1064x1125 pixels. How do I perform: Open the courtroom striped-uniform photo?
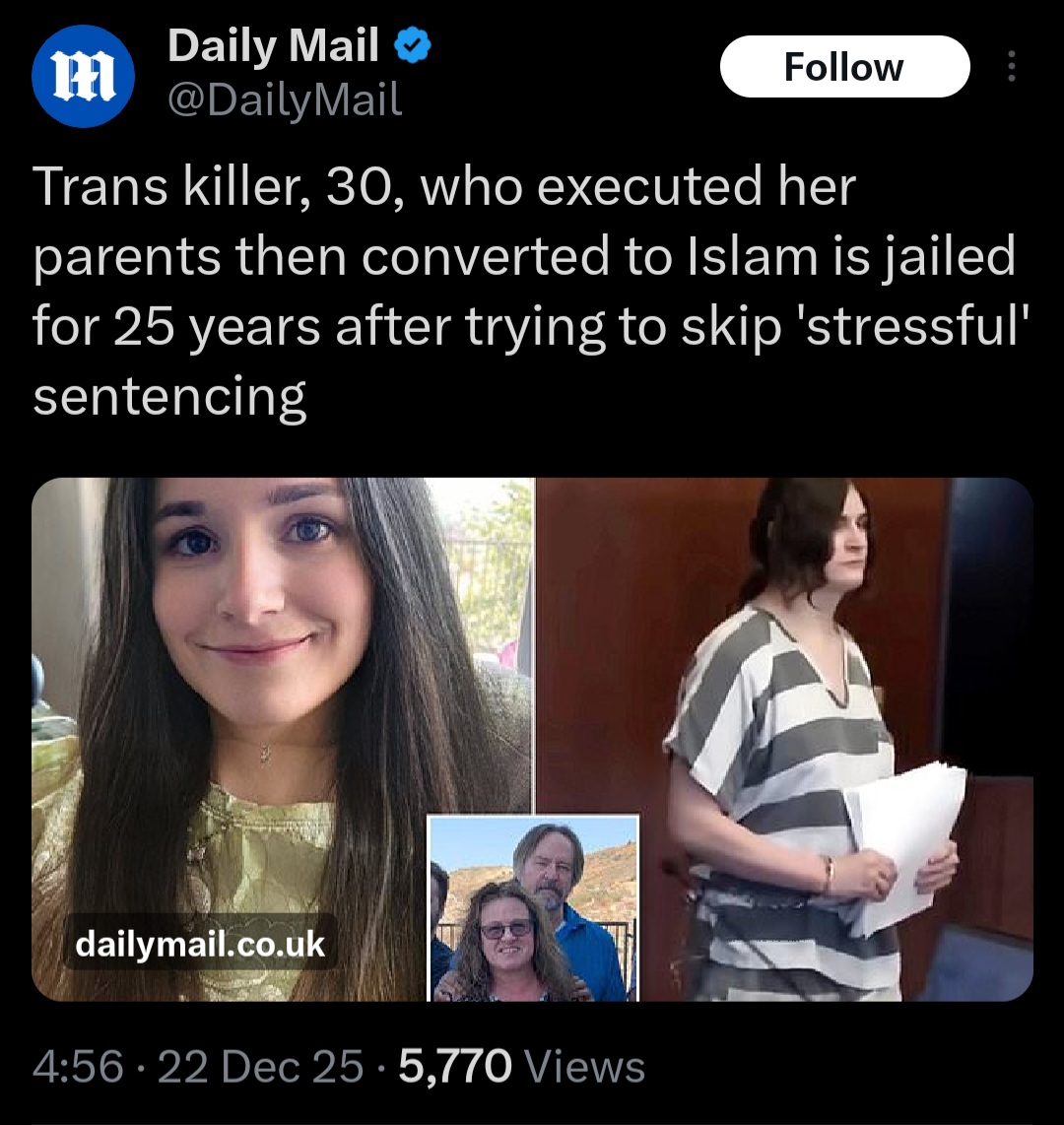(x=785, y=739)
